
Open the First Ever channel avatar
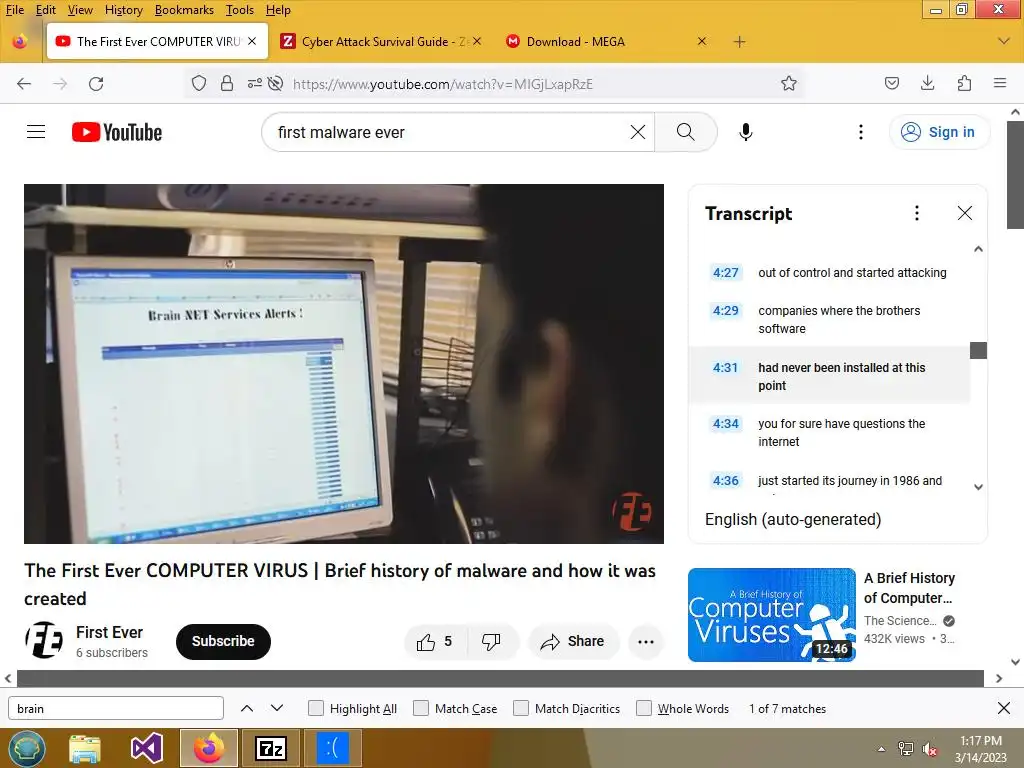click(44, 640)
